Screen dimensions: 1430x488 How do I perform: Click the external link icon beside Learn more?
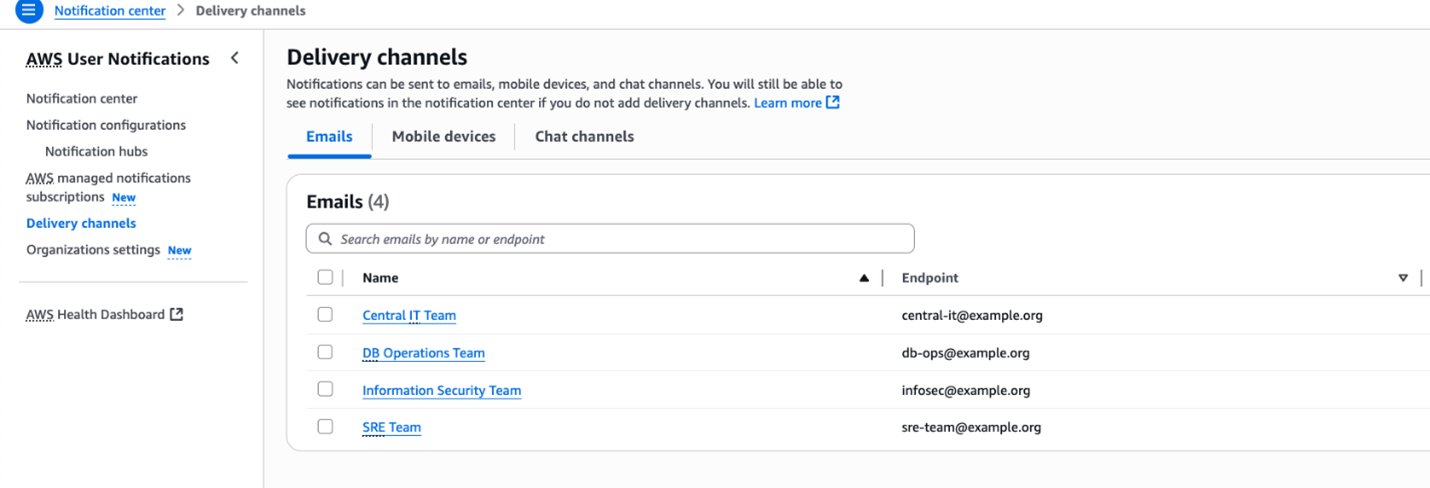(x=833, y=103)
